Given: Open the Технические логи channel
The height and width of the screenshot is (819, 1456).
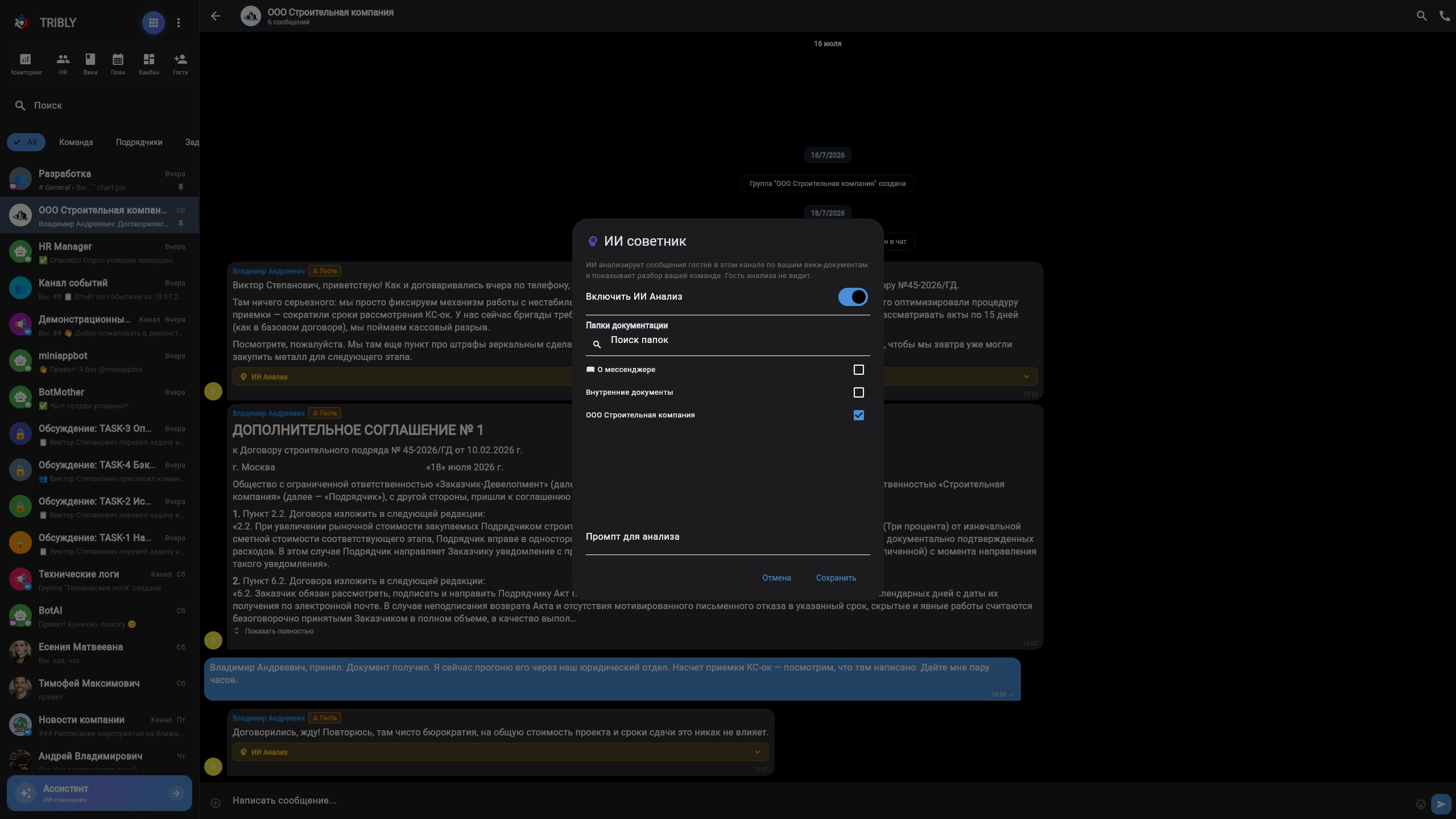Looking at the screenshot, I should tap(100, 580).
